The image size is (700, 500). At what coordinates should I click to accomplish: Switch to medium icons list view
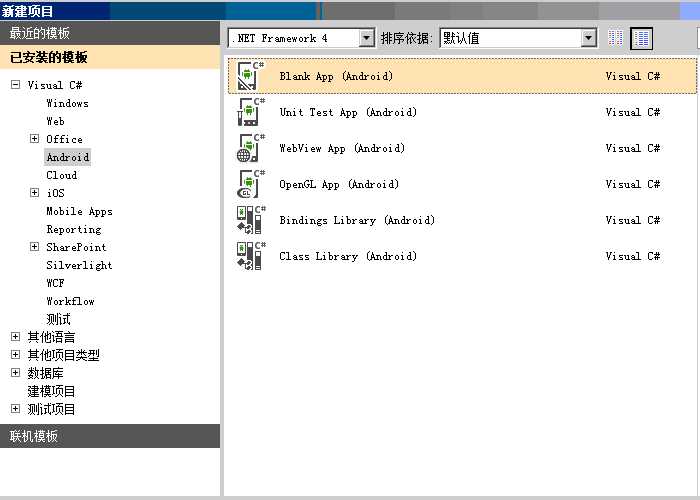point(642,38)
